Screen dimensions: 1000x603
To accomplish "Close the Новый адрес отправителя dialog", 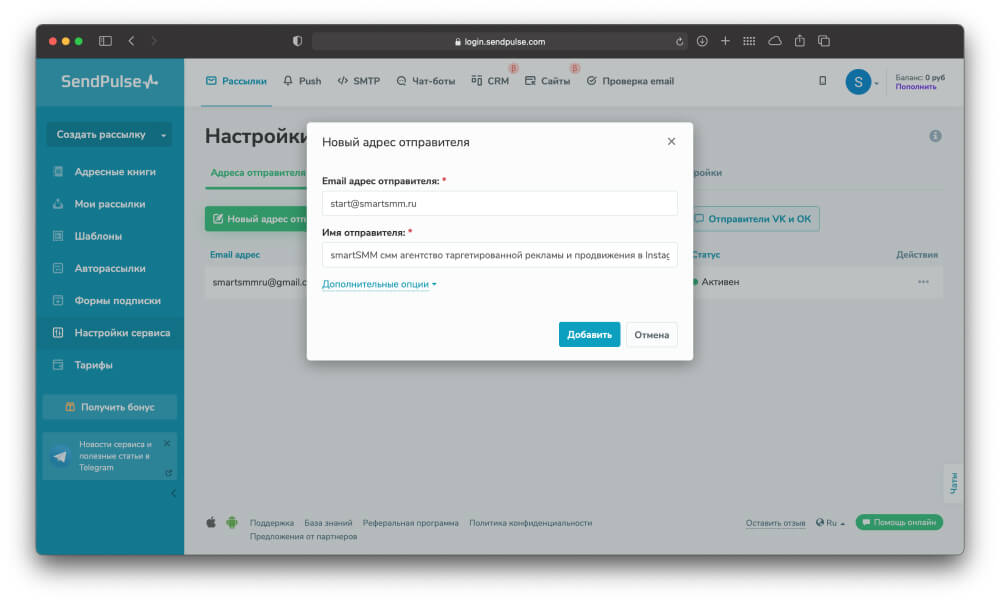I will [x=671, y=142].
